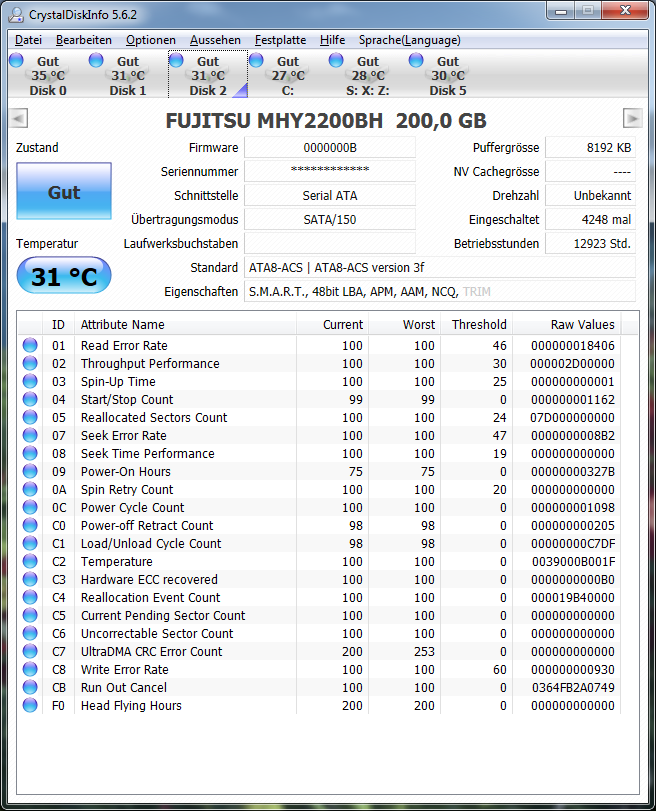Click the Eingeschaltet 4248 mal field
The width and height of the screenshot is (657, 811).
click(591, 219)
